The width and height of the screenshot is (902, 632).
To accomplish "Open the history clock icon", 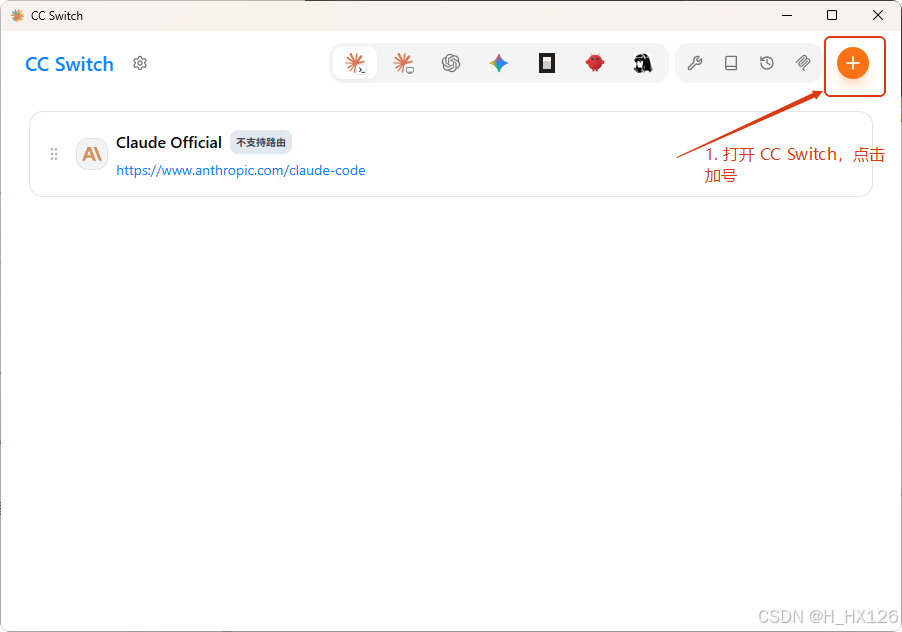I will pos(767,63).
